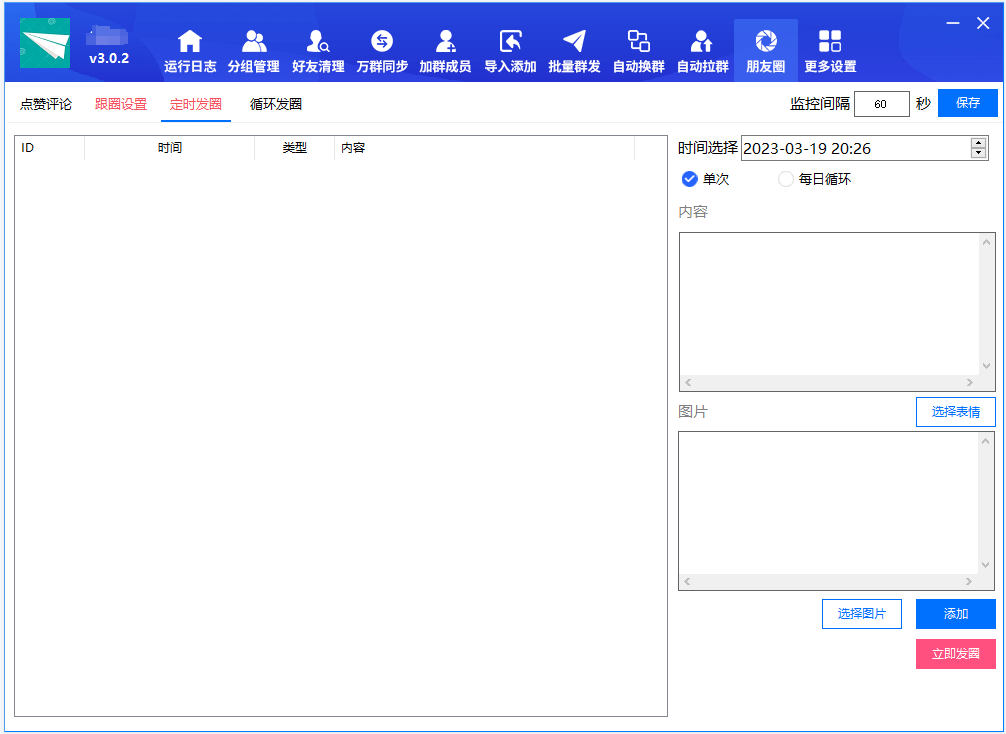Click the 选择图片 button
This screenshot has width=1006, height=734.
click(862, 614)
